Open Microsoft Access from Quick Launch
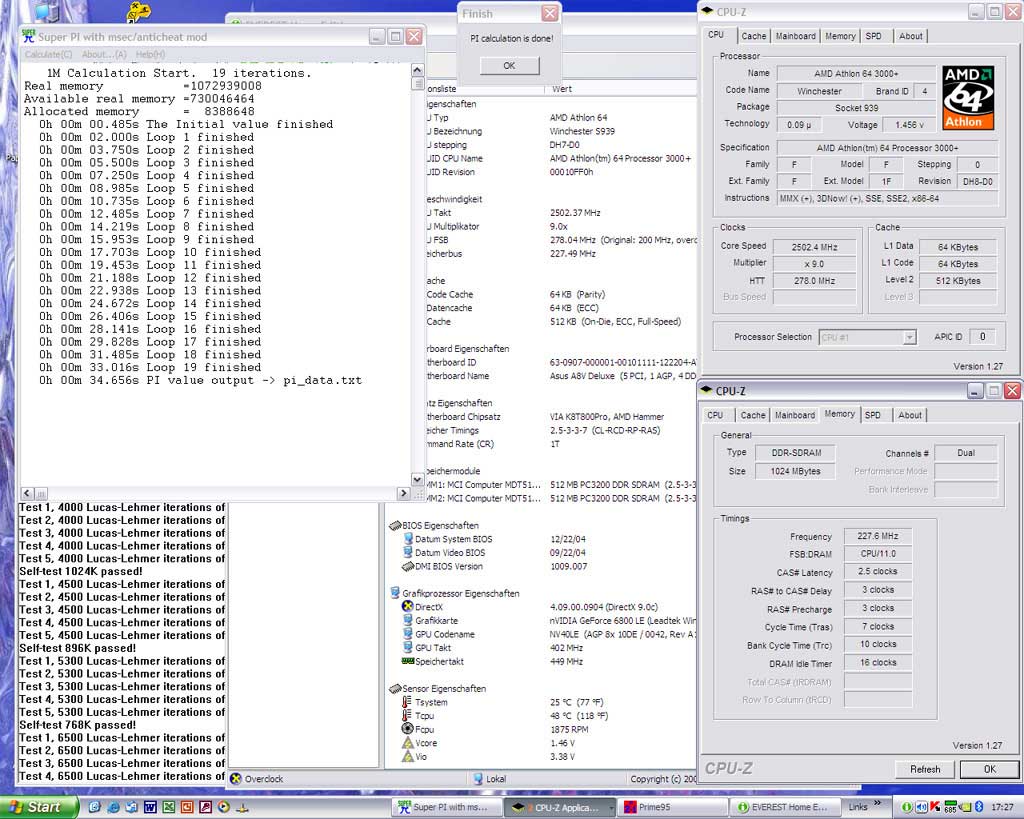Screen dimensions: 1024x819 click(205, 807)
